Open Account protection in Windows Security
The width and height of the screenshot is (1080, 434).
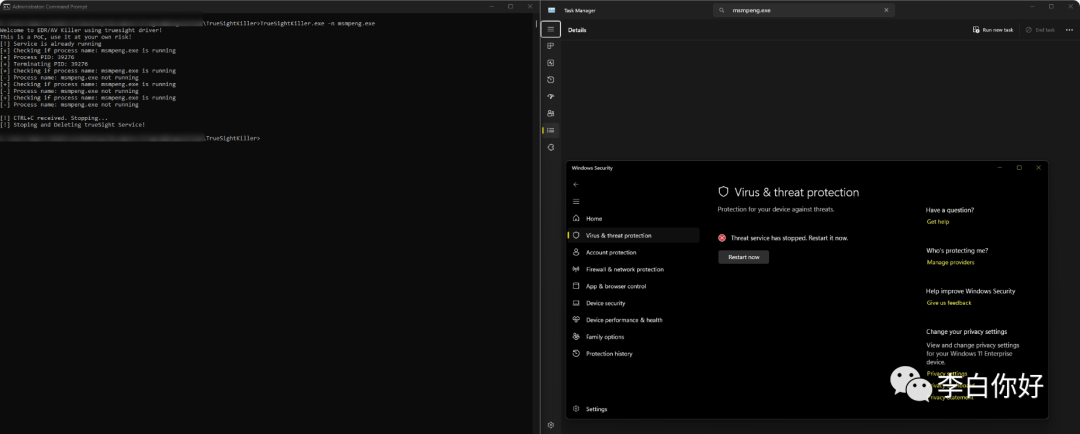click(x=633, y=252)
